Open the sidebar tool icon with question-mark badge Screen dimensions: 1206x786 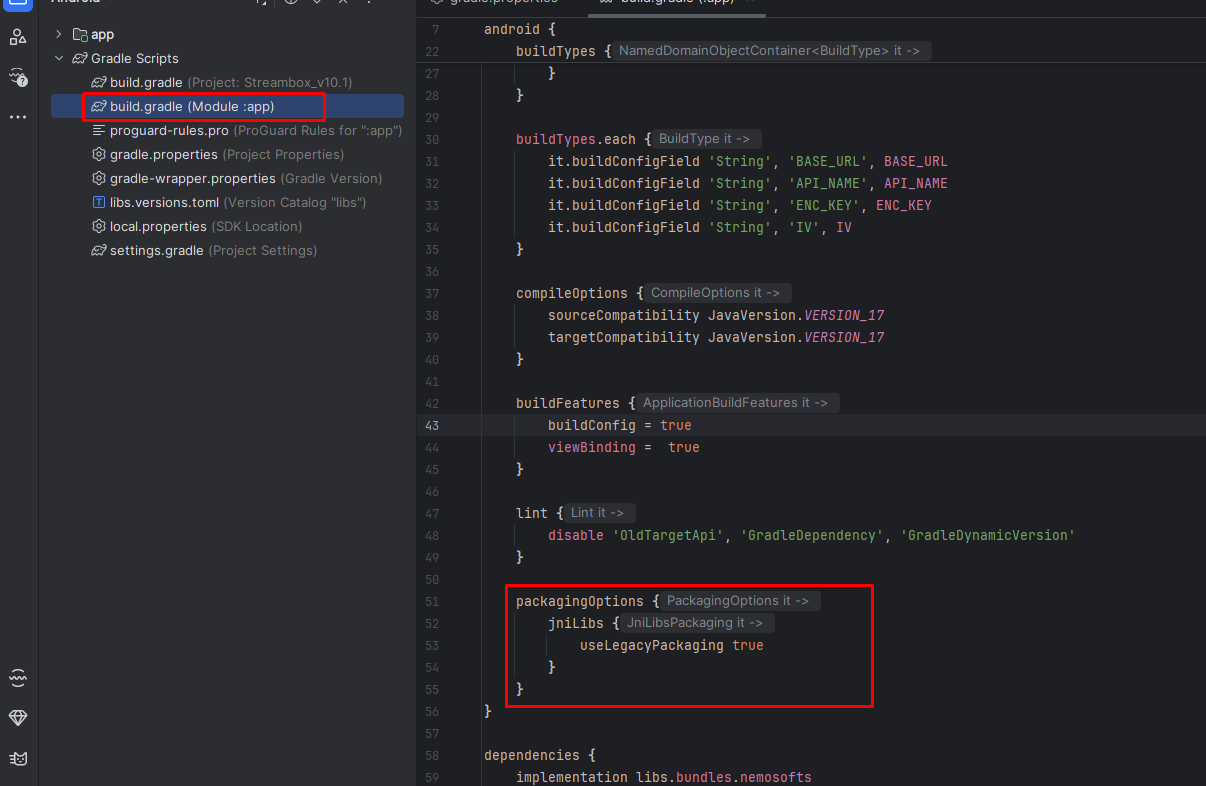pos(18,77)
